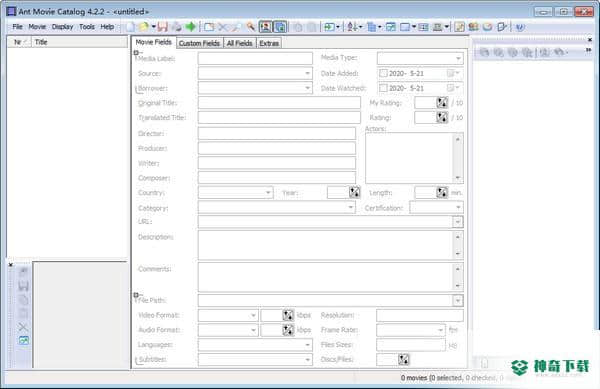Click the green arrow import icon
600x389 pixels.
[191, 27]
